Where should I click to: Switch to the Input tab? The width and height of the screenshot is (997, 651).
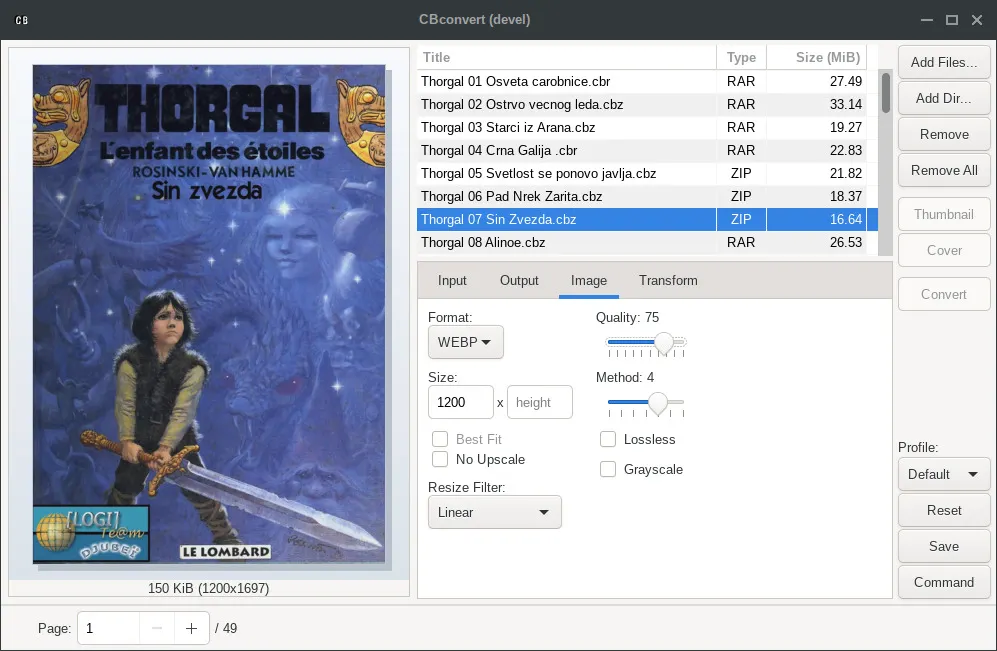(x=452, y=280)
